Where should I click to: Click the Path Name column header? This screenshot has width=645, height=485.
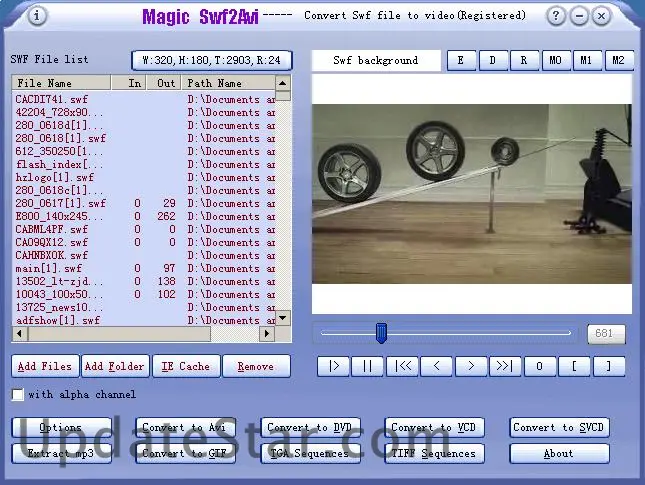pyautogui.click(x=229, y=83)
